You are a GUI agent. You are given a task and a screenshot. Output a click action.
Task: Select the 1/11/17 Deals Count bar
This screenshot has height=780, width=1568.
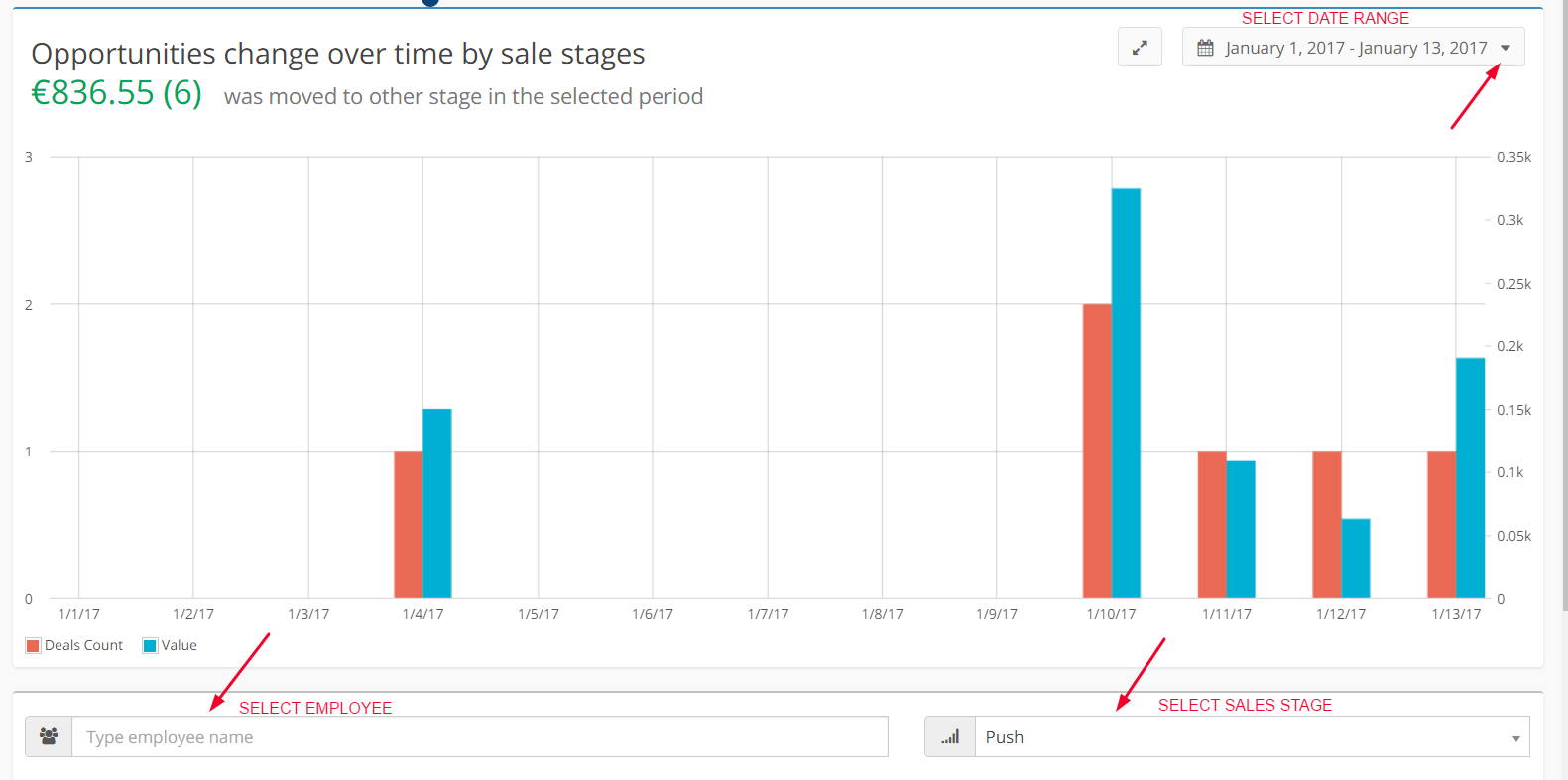pos(1212,525)
